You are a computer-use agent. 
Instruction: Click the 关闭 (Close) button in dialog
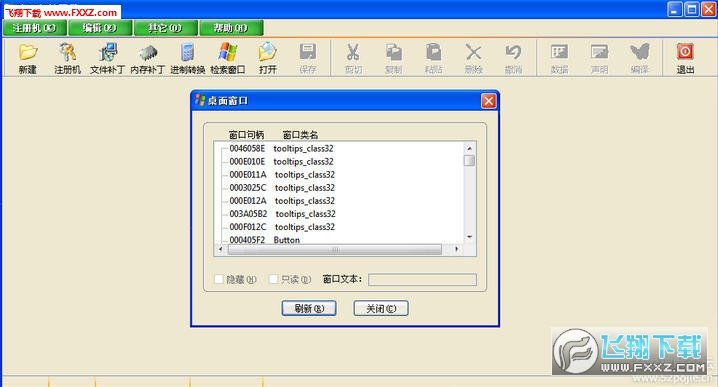[381, 308]
